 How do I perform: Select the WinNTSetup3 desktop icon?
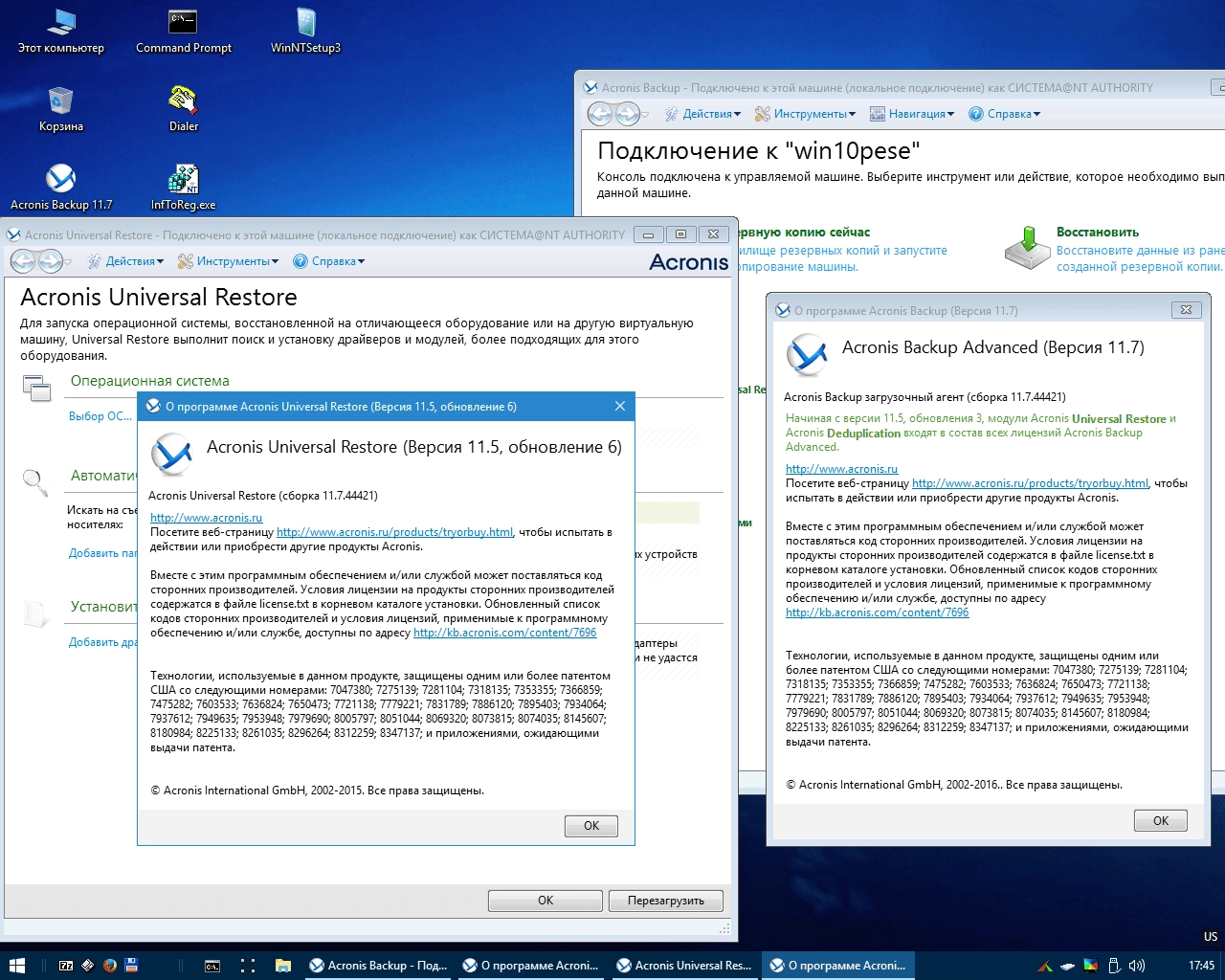305,31
